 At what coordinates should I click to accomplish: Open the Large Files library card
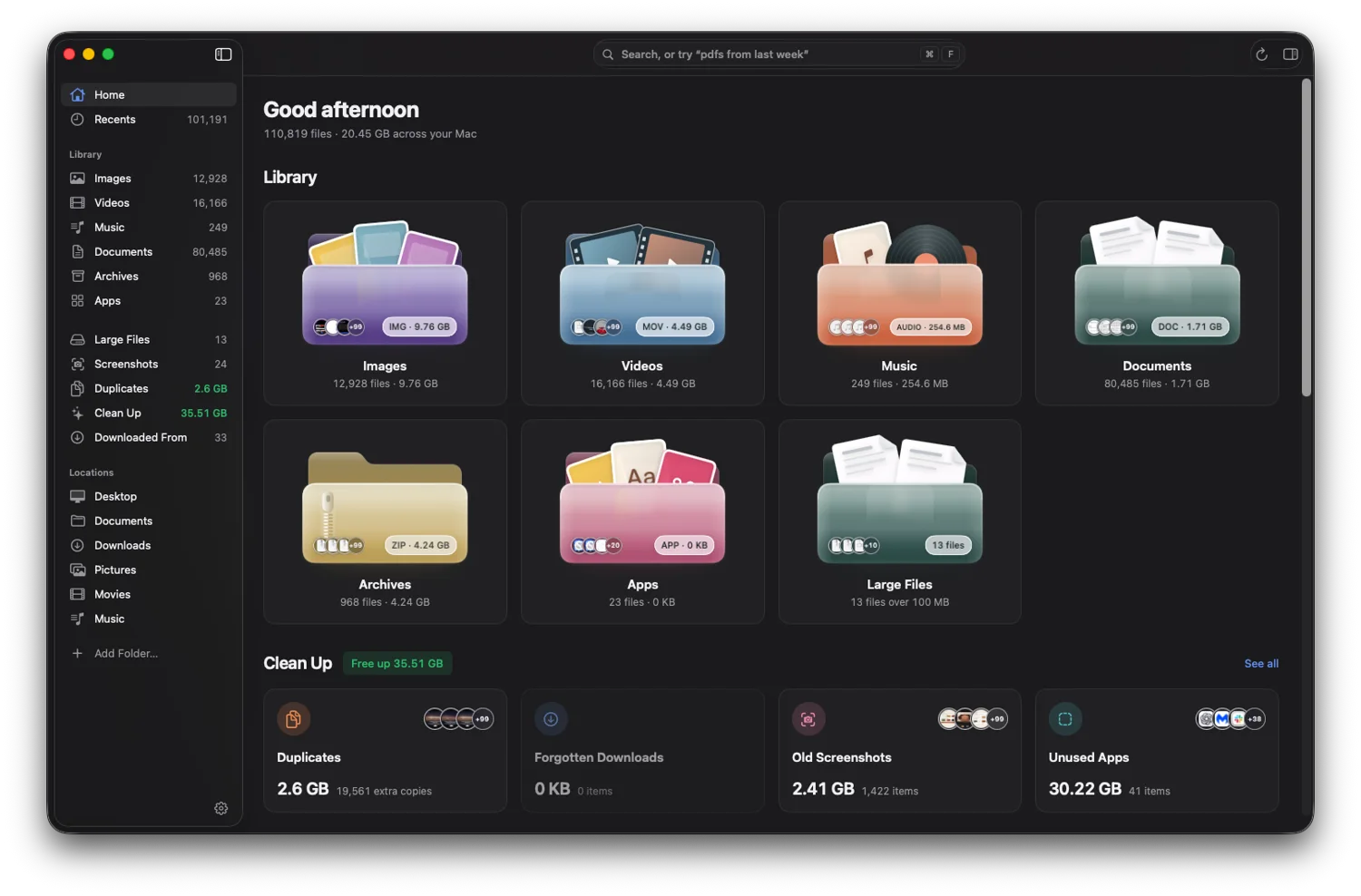899,521
